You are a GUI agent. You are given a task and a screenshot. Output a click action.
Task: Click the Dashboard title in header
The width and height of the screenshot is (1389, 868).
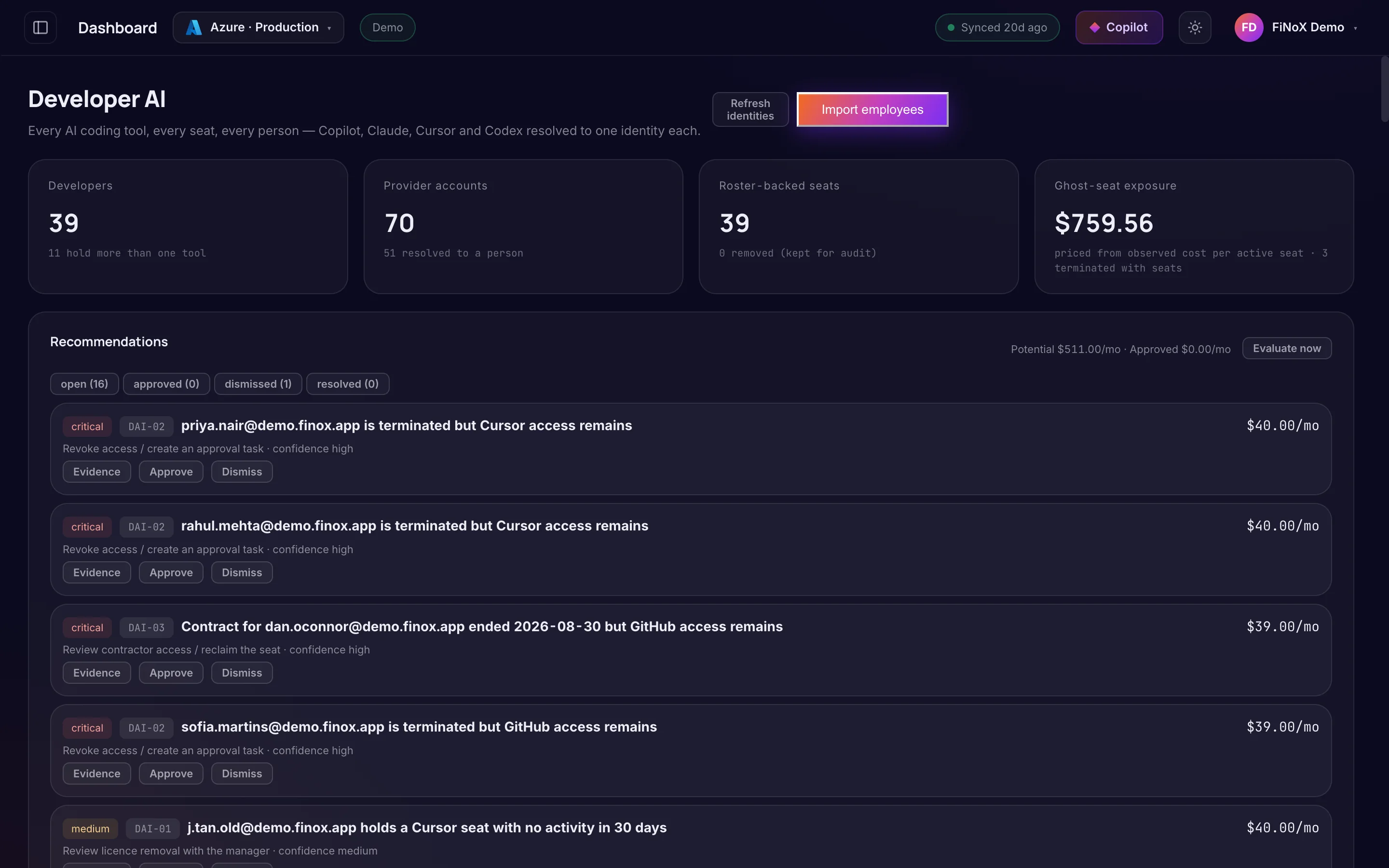click(117, 27)
